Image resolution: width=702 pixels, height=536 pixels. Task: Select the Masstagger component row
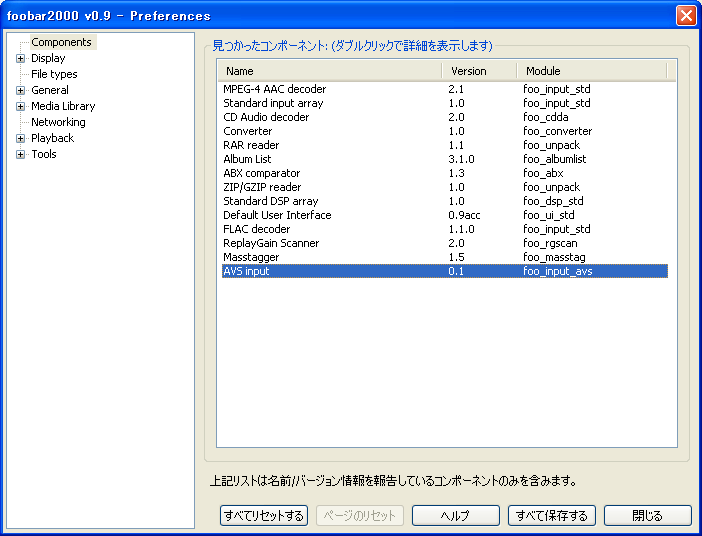click(x=445, y=257)
